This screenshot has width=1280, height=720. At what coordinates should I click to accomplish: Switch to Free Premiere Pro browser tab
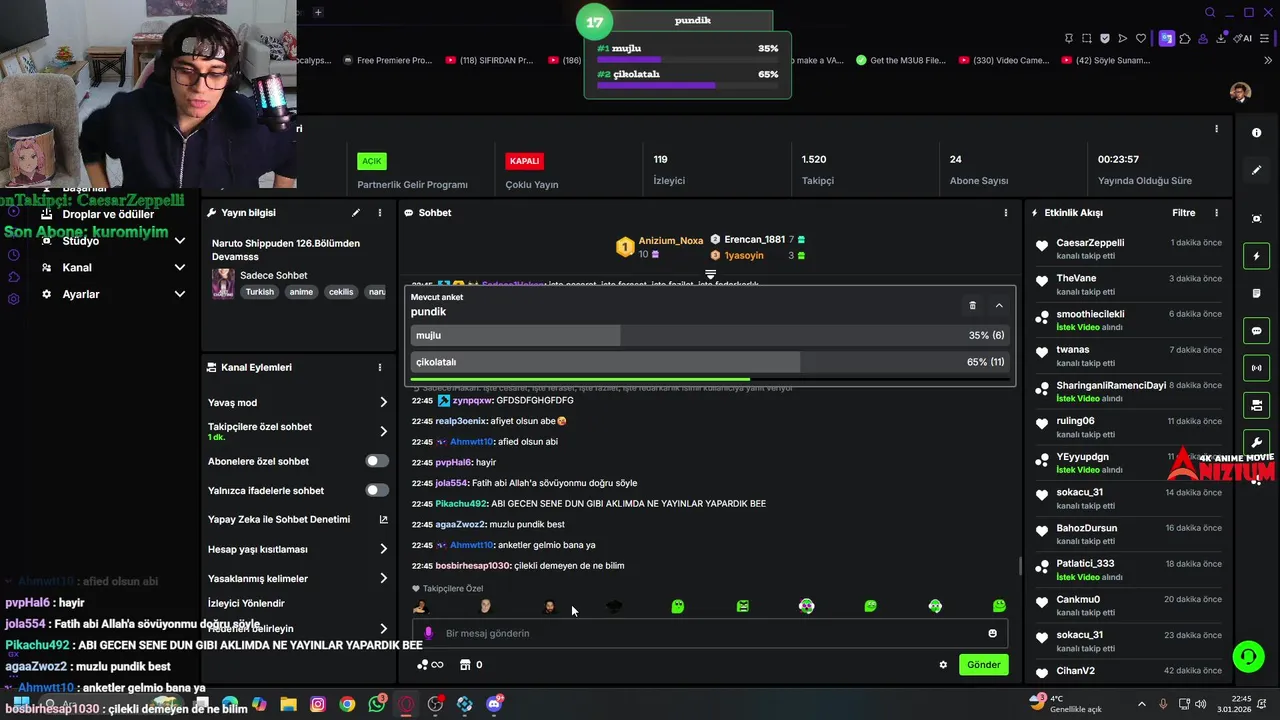386,60
